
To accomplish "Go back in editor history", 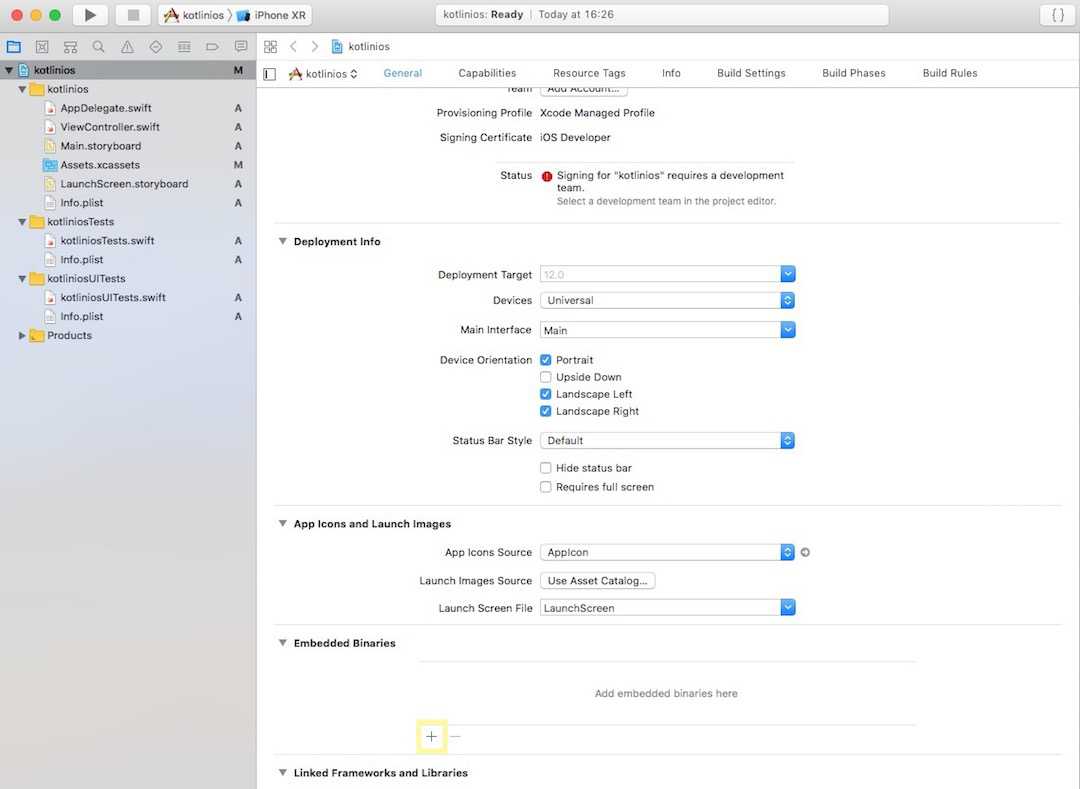I will 293,47.
